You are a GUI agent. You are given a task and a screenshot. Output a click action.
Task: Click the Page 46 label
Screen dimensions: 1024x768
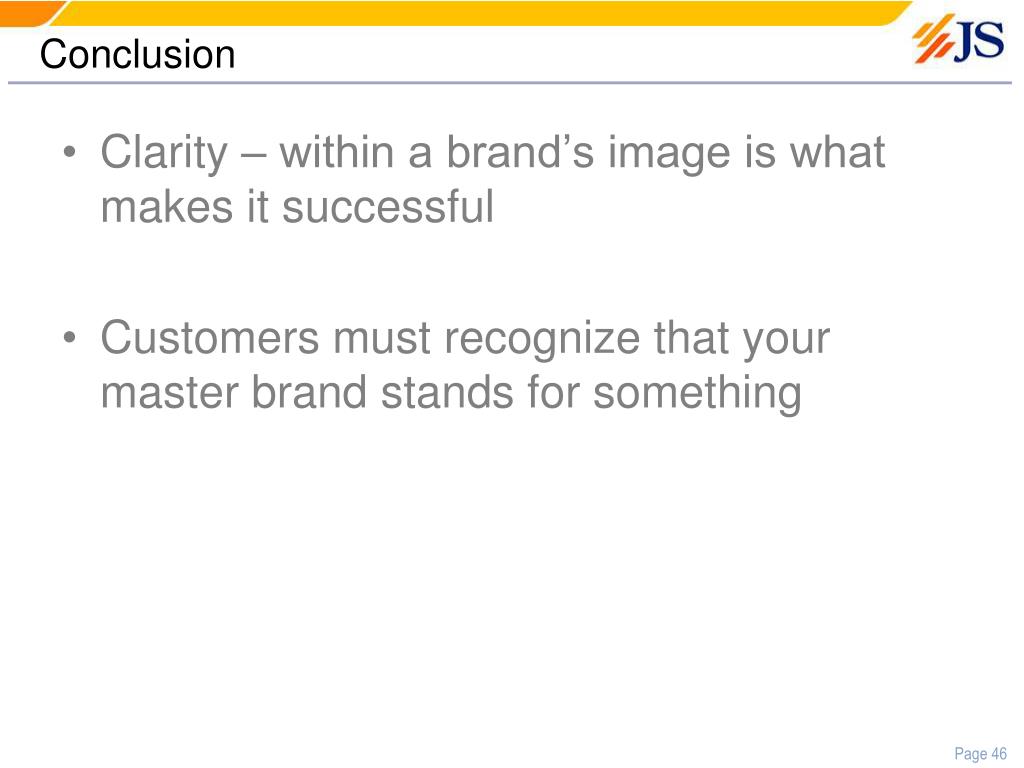pos(980,753)
